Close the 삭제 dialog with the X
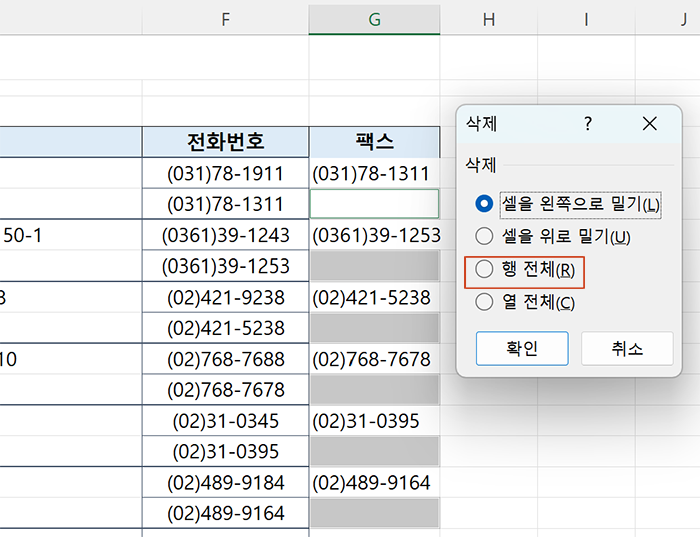Screen dimensions: 700x537 point(650,124)
